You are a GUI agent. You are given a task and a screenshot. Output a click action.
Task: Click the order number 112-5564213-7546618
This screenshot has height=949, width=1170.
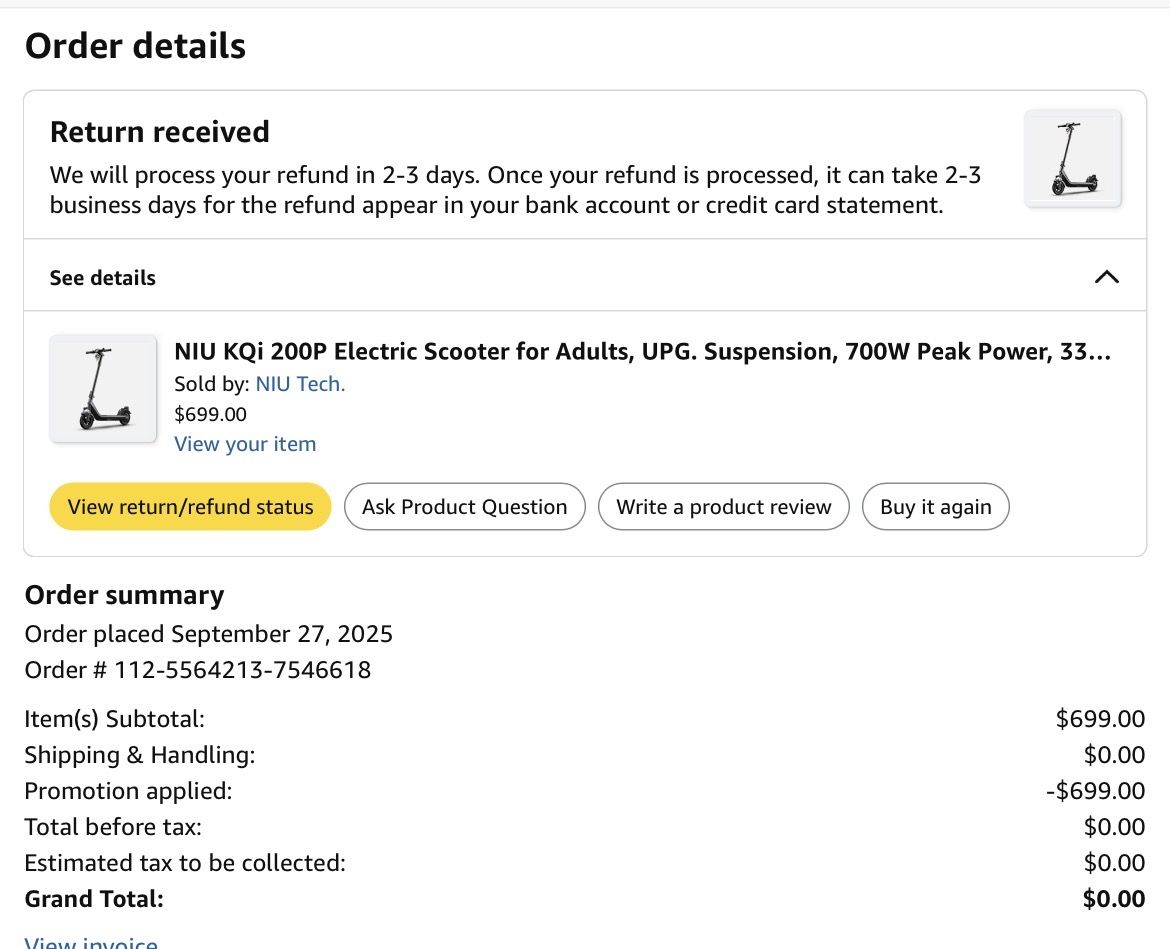[x=242, y=670]
